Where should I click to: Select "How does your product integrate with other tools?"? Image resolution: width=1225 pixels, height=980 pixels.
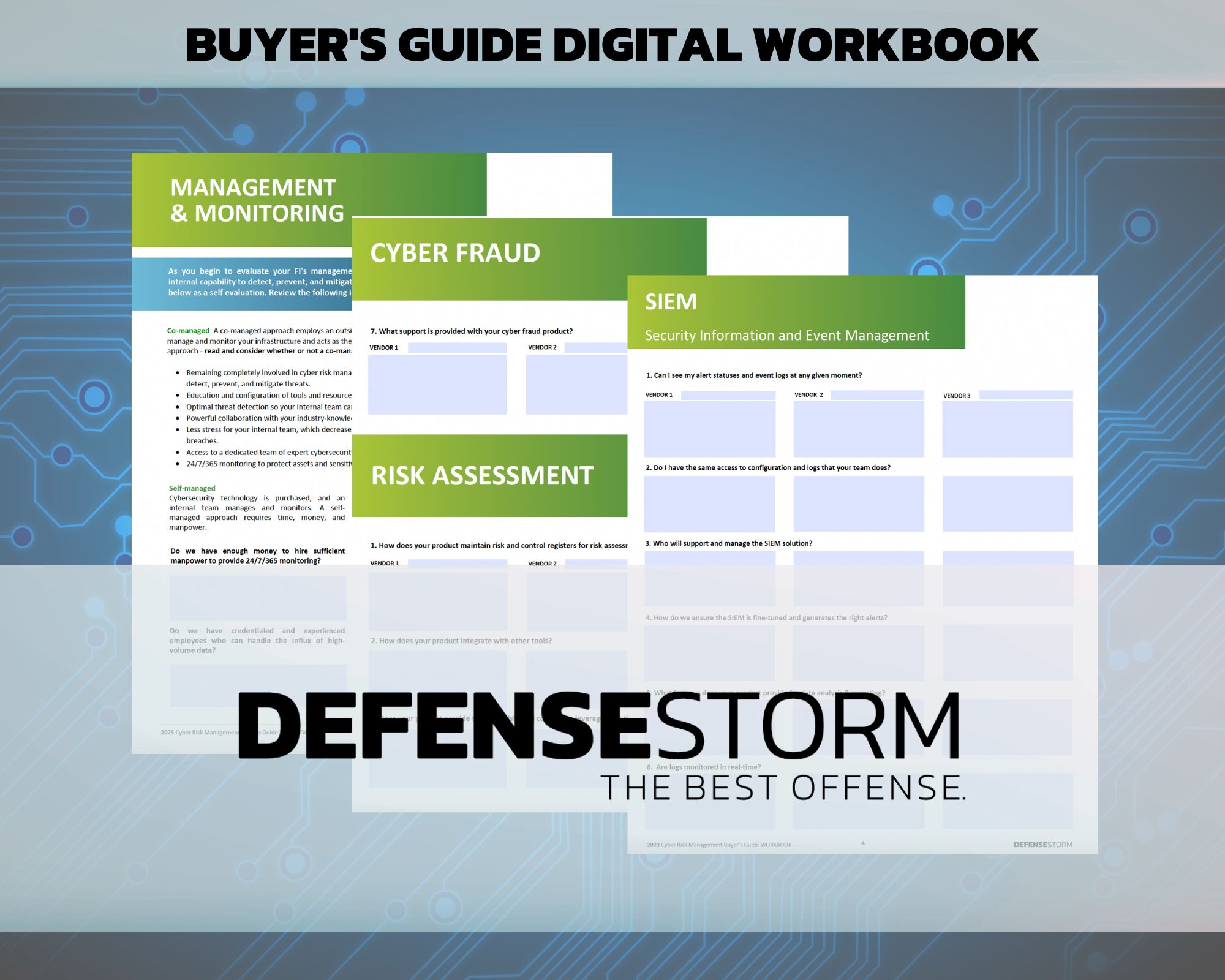pos(461,641)
